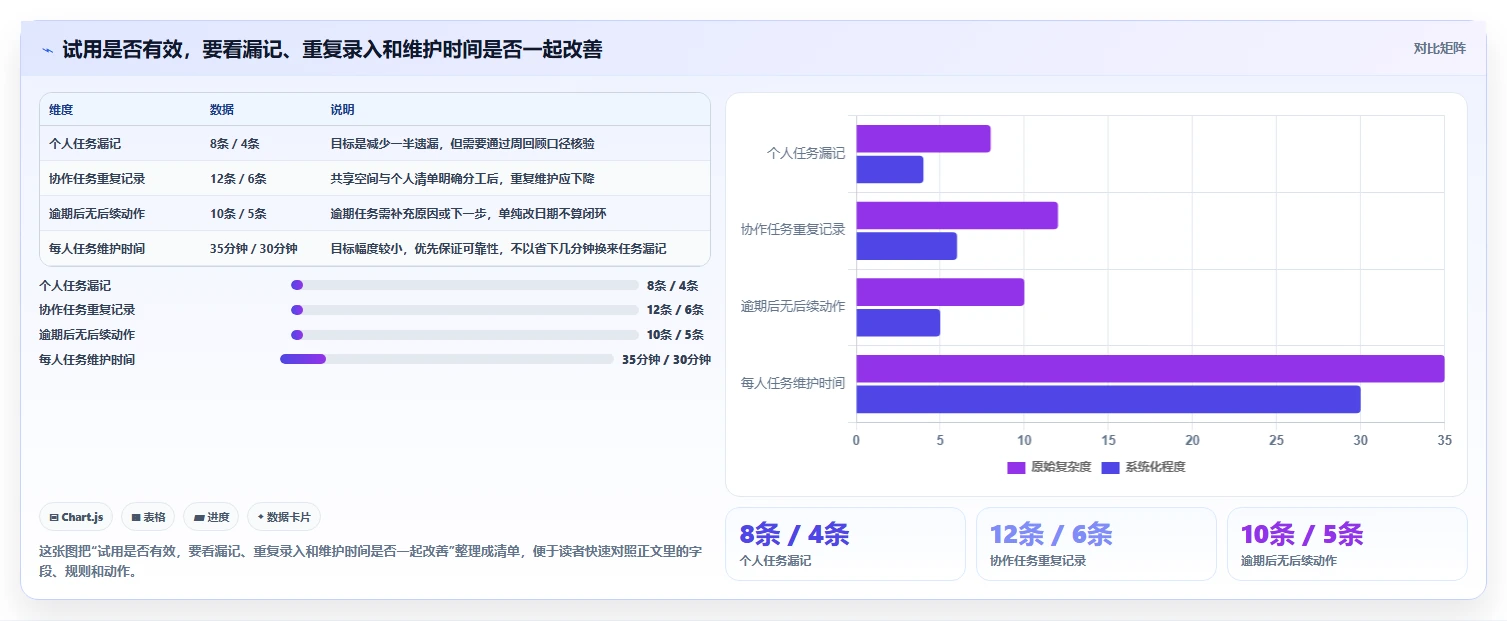
Task: Select the 进度 tag chip
Action: [211, 517]
